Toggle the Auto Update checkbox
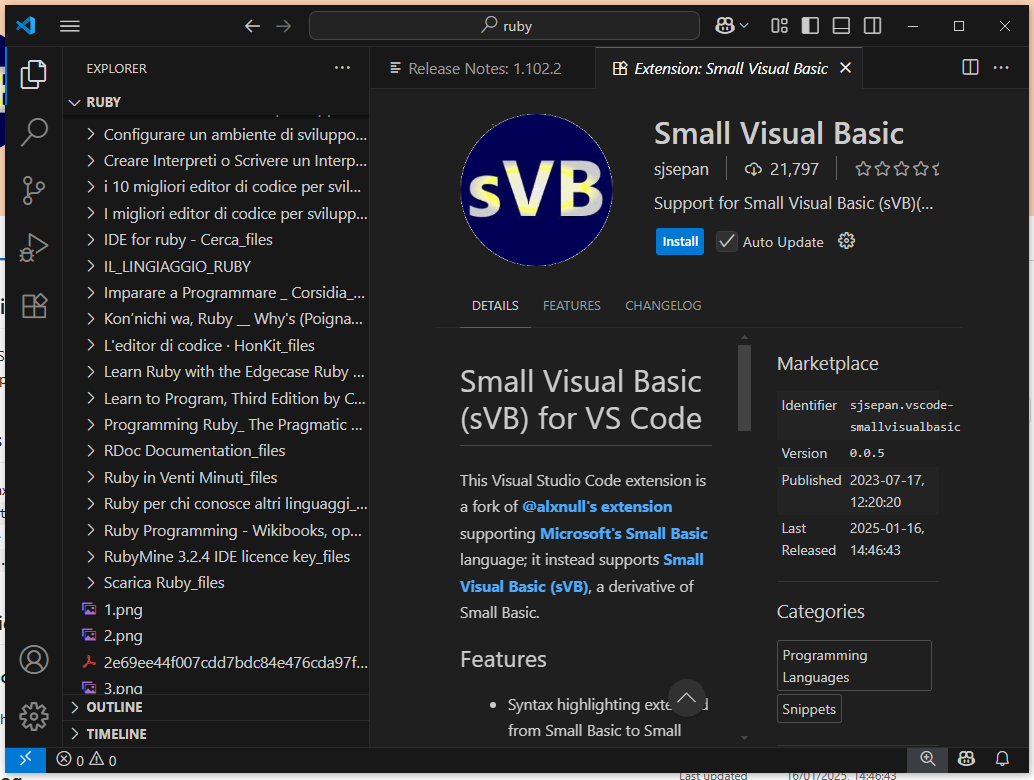Screen dimensions: 1034x780 point(727,241)
